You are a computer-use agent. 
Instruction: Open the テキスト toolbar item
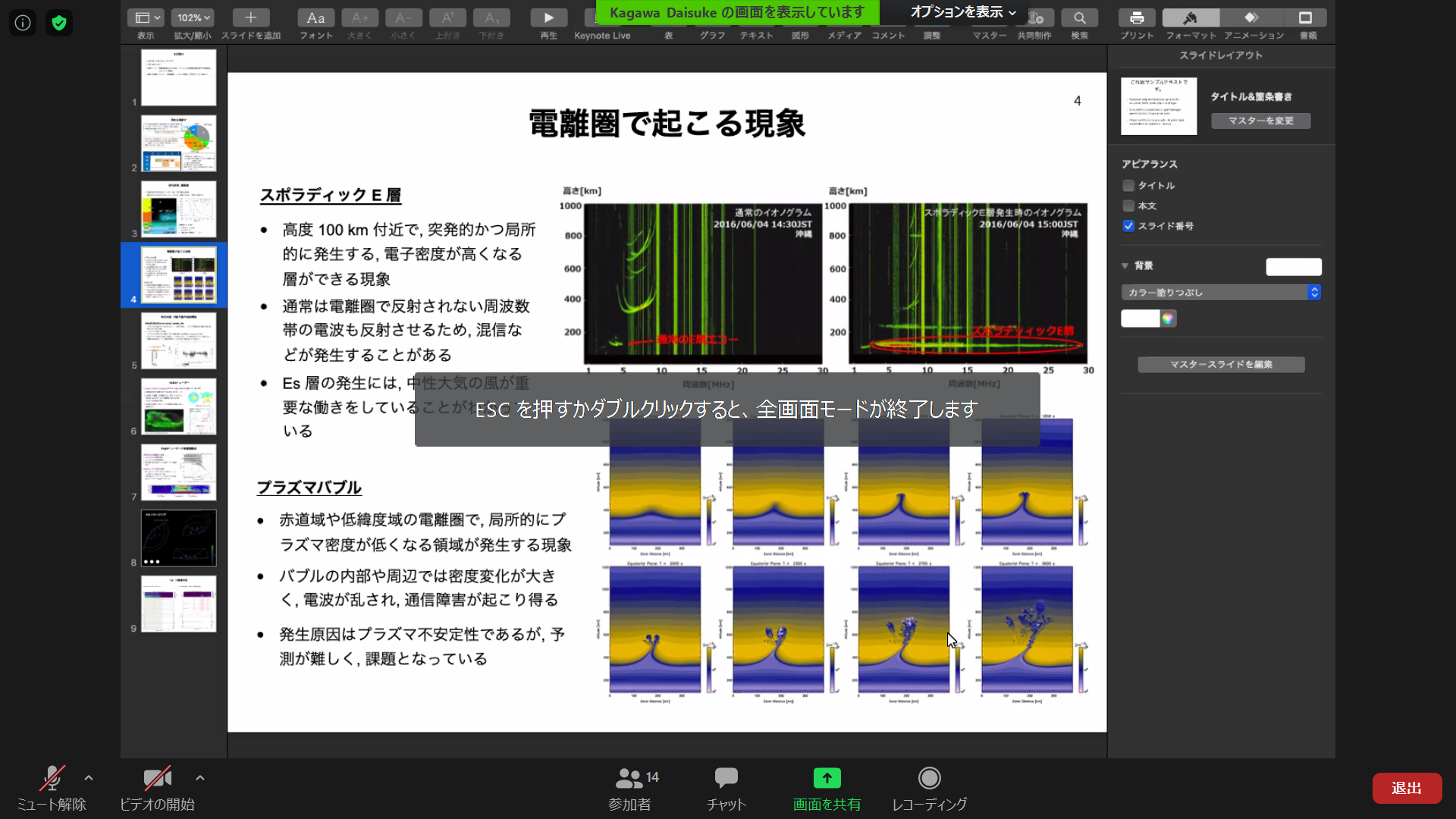756,35
